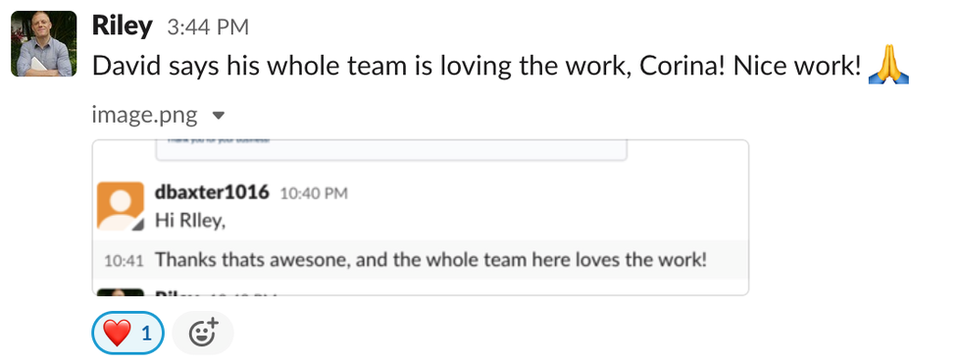Open Riley's profile photo avatar

43,43
